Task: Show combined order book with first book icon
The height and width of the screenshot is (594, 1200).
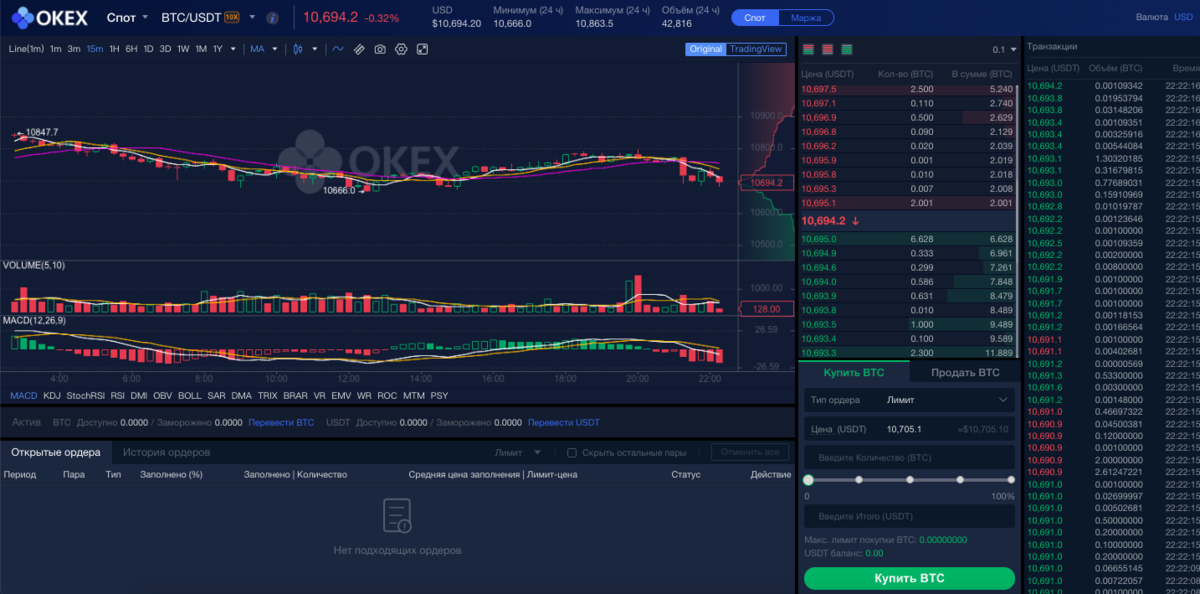Action: 808,48
